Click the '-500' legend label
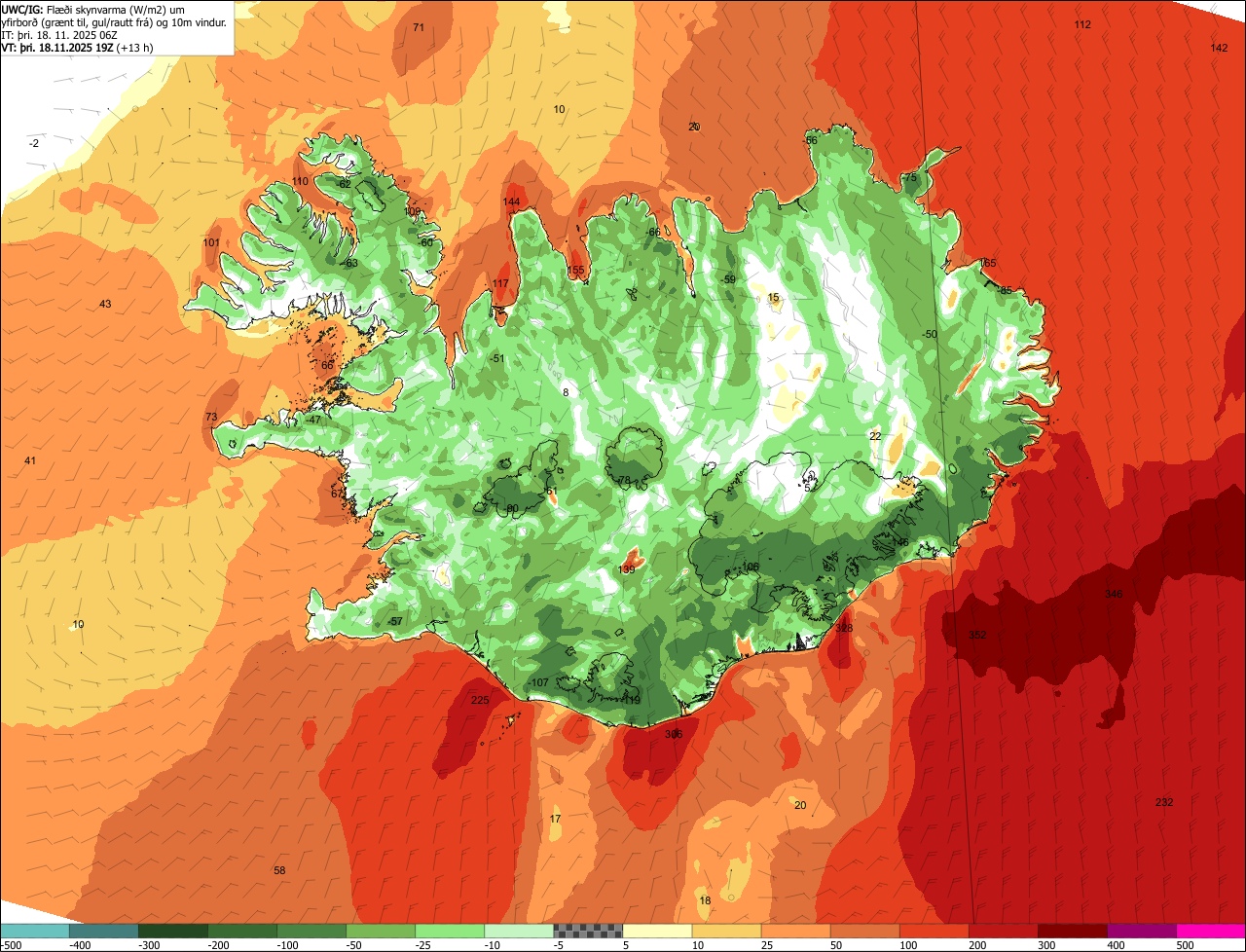Screen dimensions: 1246x952 tap(12, 945)
